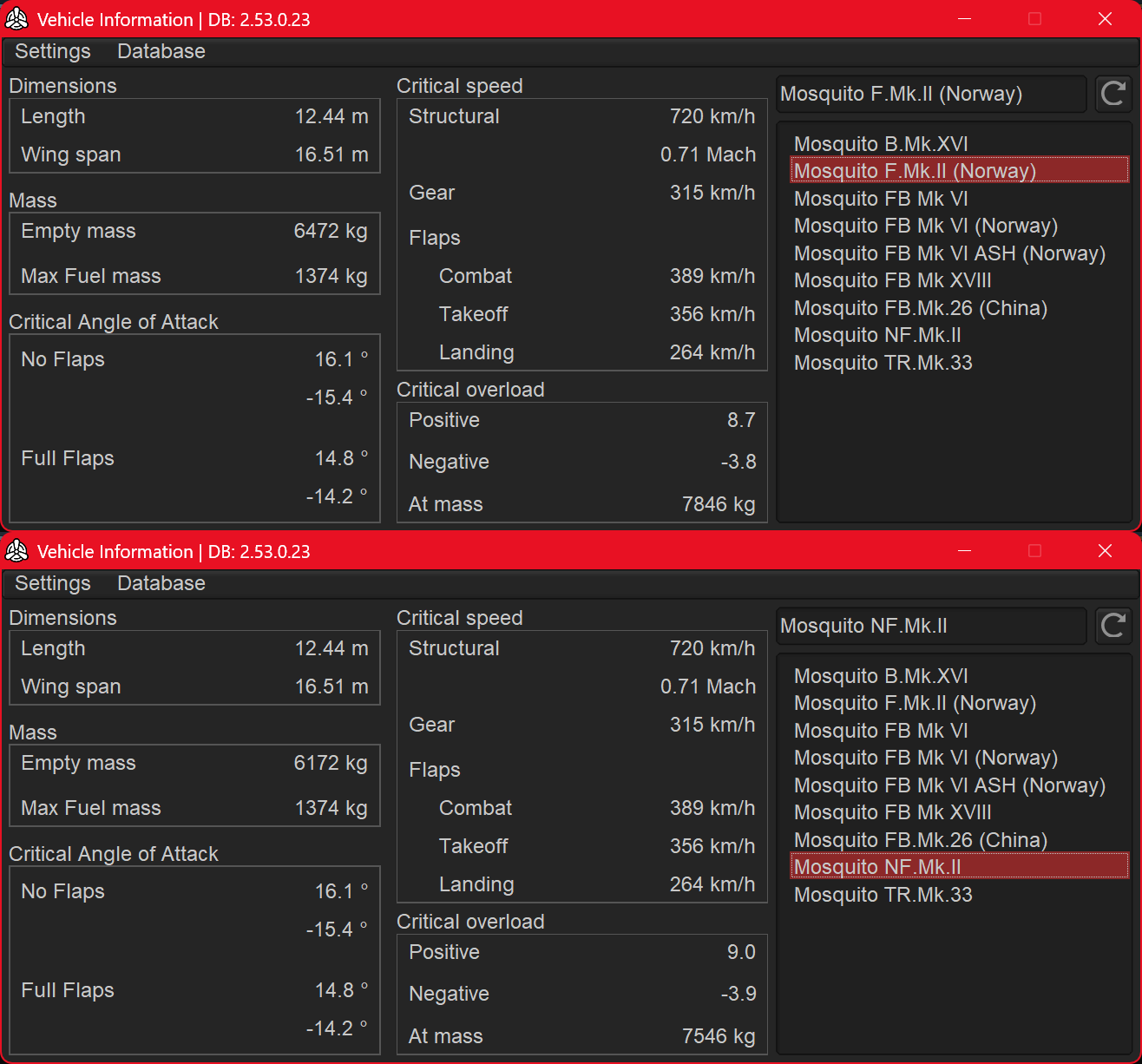Click the Length value 12.44 m in upper window
The image size is (1142, 1064).
click(x=331, y=116)
